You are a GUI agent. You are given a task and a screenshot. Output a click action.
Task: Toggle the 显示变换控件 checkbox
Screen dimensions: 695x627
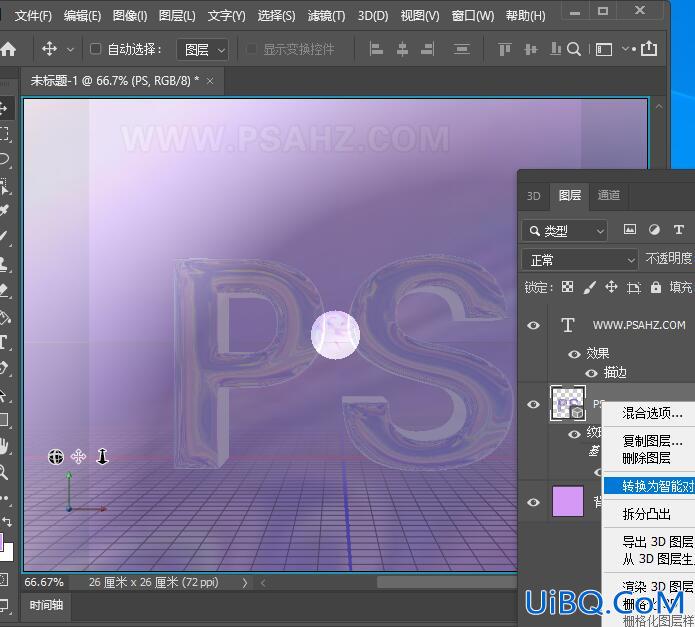(x=251, y=49)
